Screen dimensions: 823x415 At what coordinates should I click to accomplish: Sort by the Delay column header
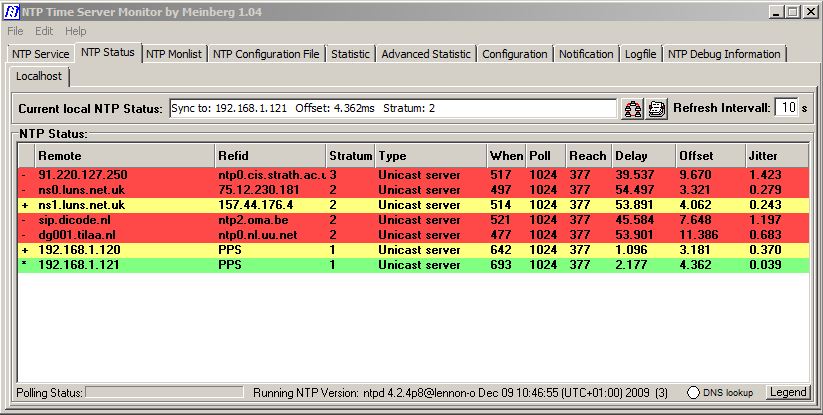coord(643,156)
